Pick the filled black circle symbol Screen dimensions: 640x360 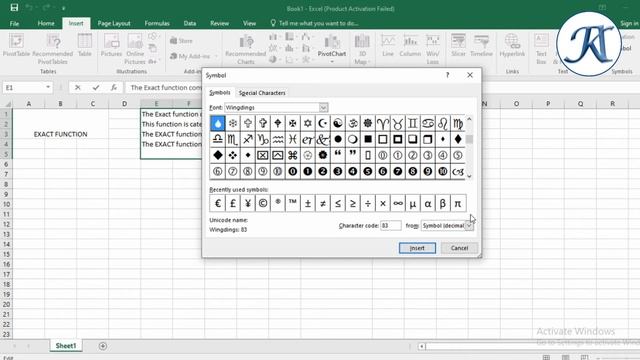click(338, 140)
